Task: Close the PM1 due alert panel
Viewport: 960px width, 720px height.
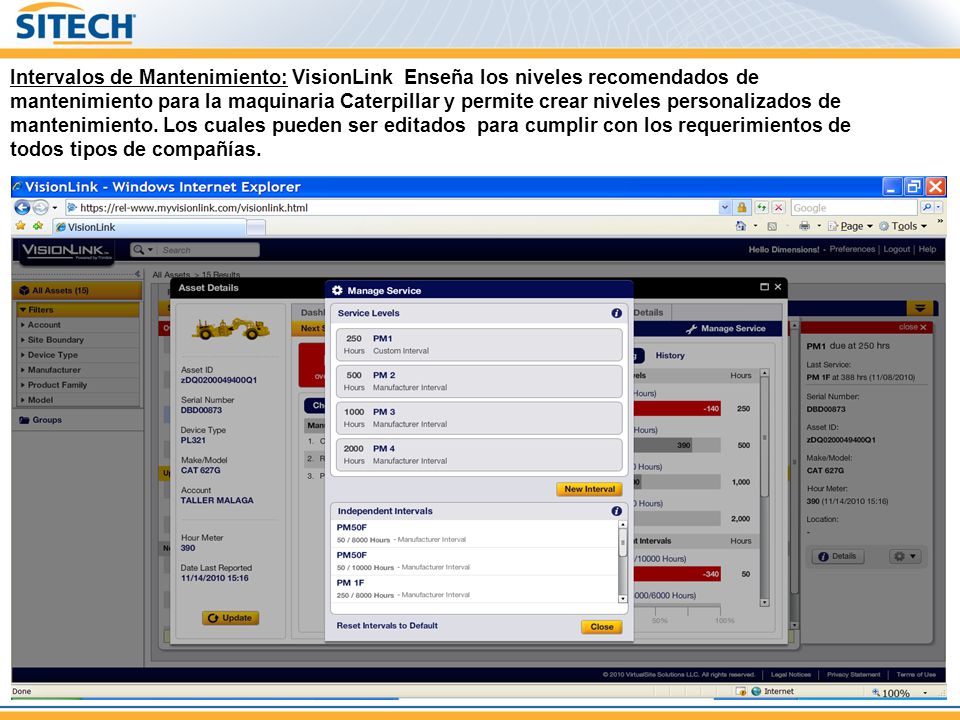Action: pyautogui.click(x=912, y=327)
